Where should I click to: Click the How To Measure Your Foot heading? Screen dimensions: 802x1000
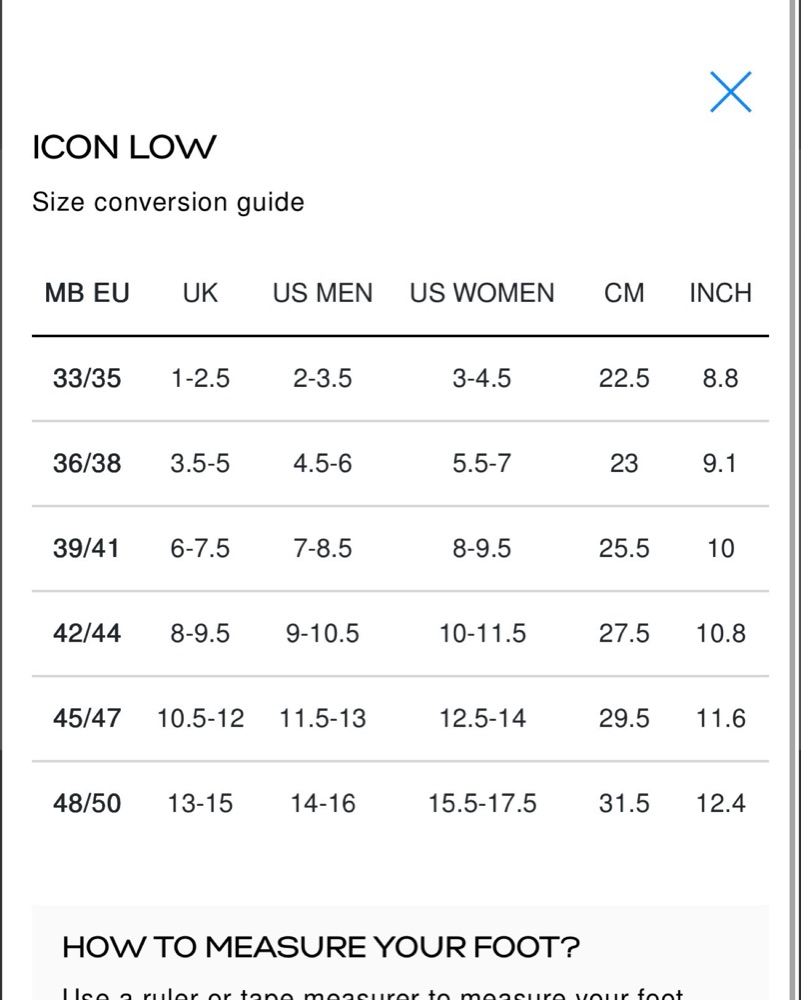coord(320,946)
